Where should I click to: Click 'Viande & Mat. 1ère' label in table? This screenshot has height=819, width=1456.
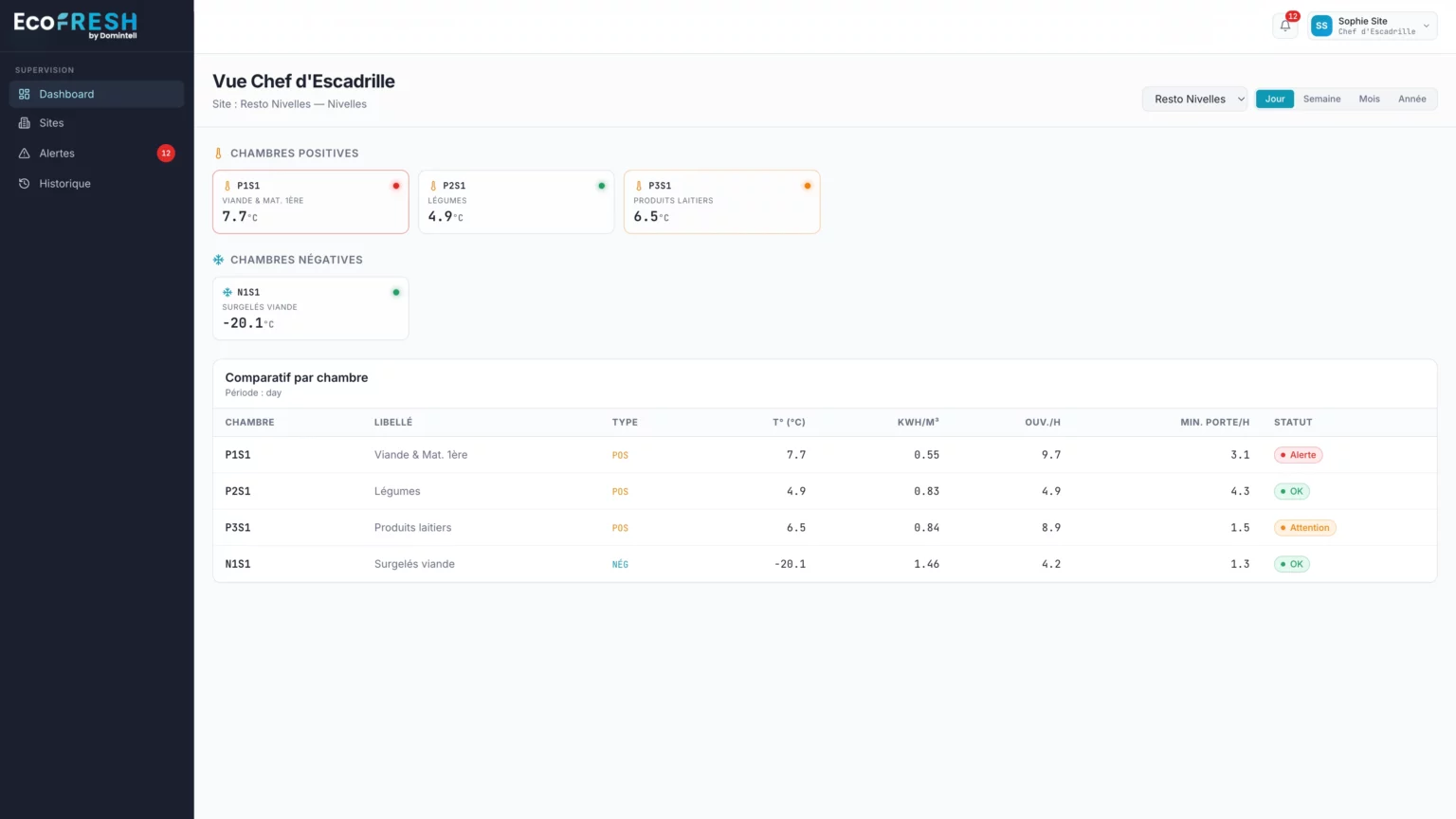point(421,455)
